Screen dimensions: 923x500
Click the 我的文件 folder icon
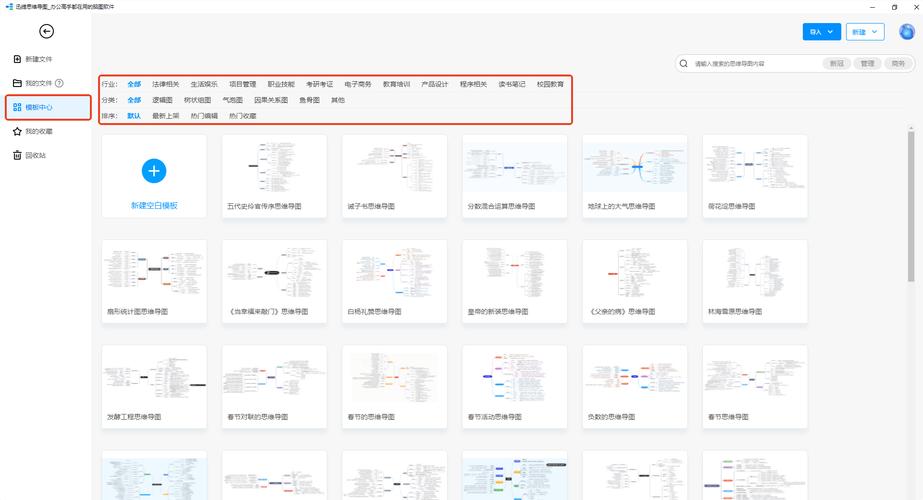17,83
